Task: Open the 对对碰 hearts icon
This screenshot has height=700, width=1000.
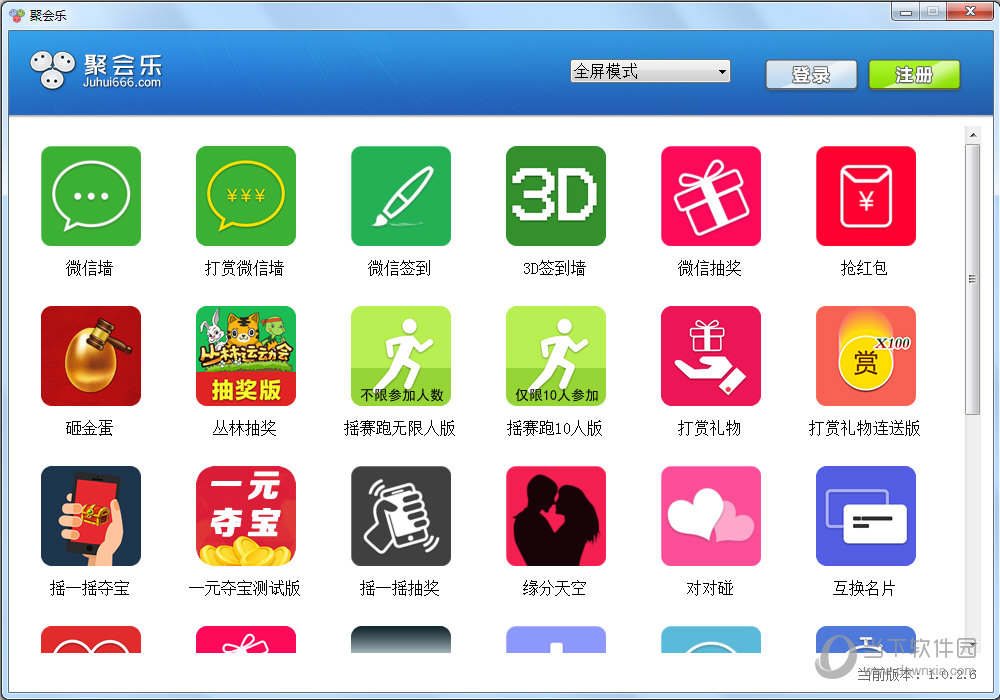Action: click(x=711, y=516)
